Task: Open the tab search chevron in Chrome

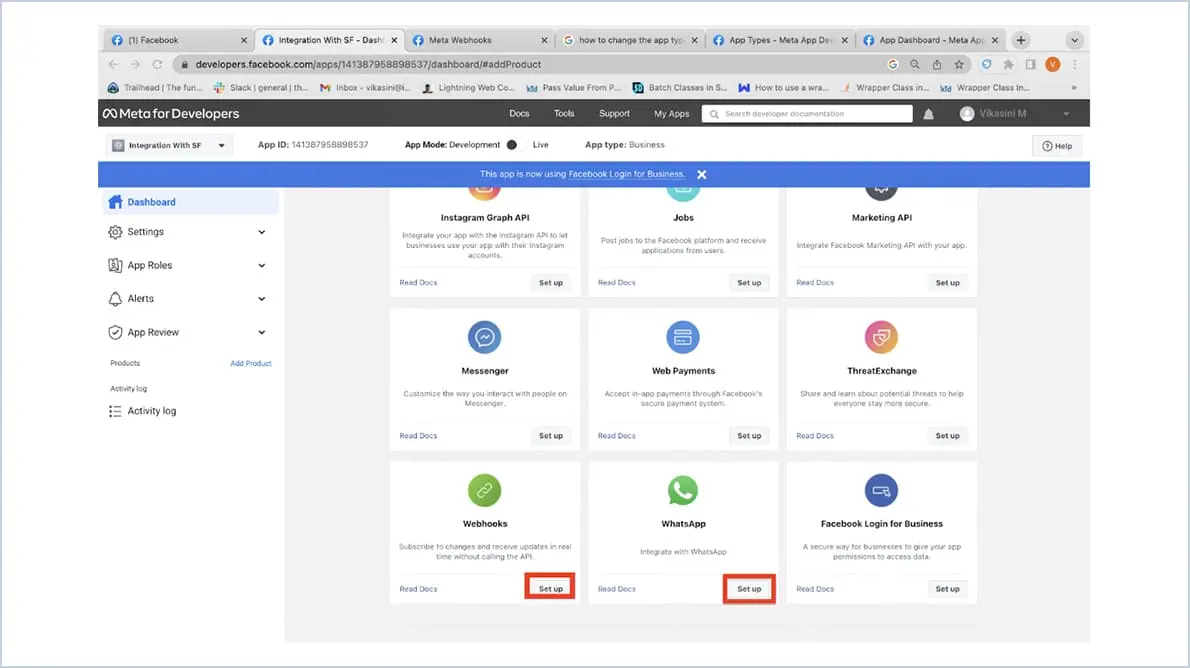Action: pyautogui.click(x=1074, y=40)
